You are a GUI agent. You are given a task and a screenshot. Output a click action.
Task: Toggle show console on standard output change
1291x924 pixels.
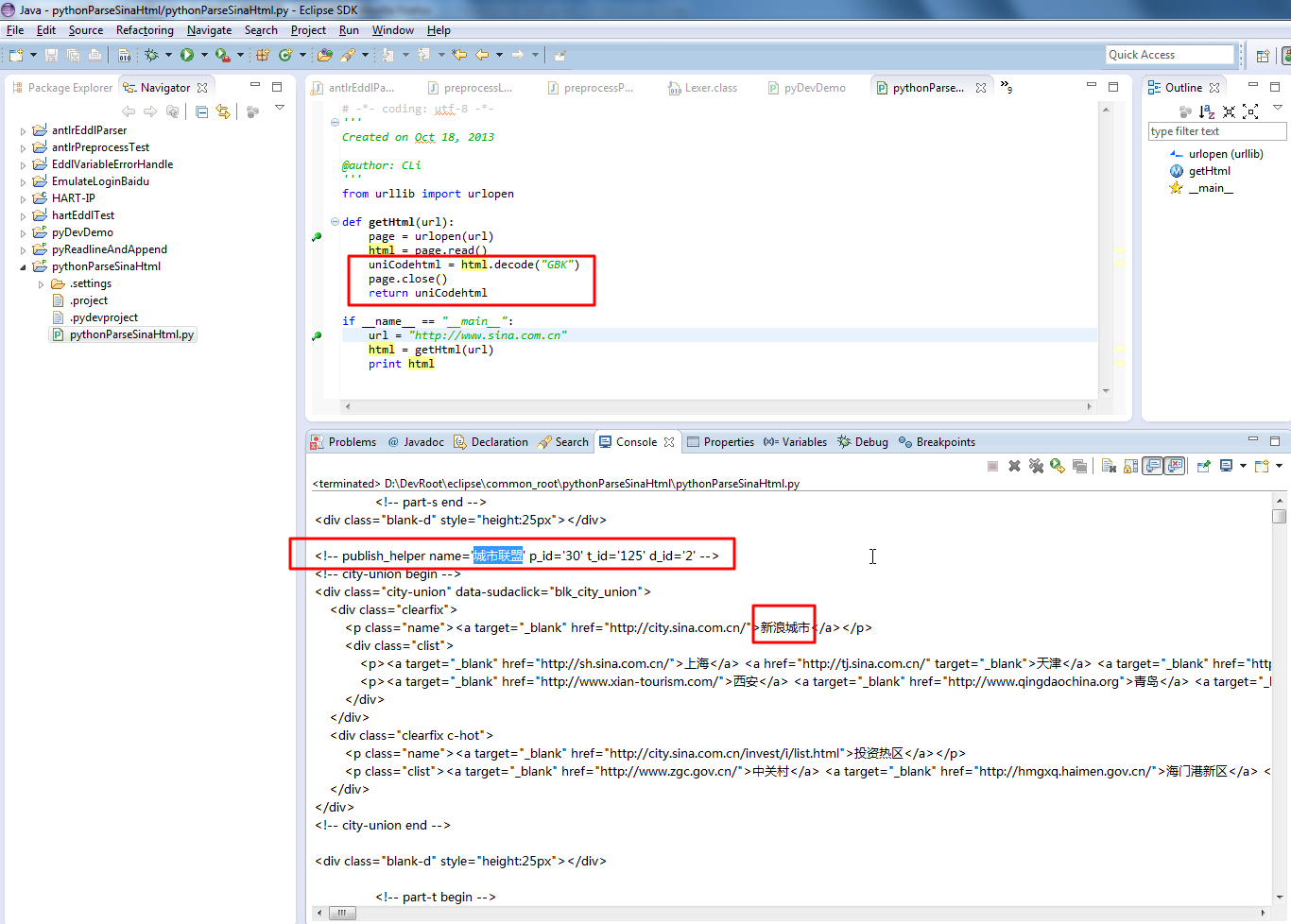[x=1153, y=466]
